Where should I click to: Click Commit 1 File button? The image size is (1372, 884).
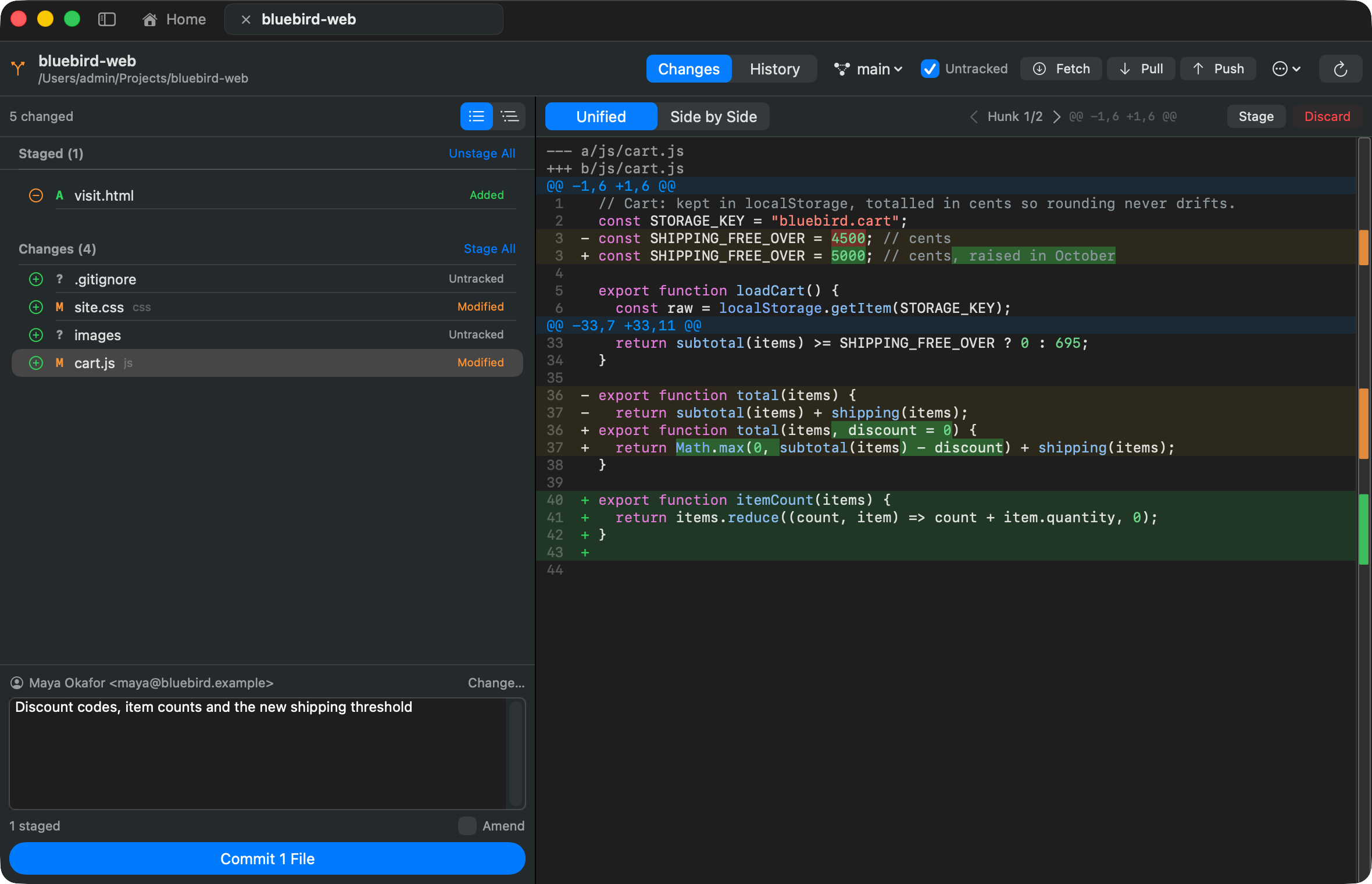[267, 858]
